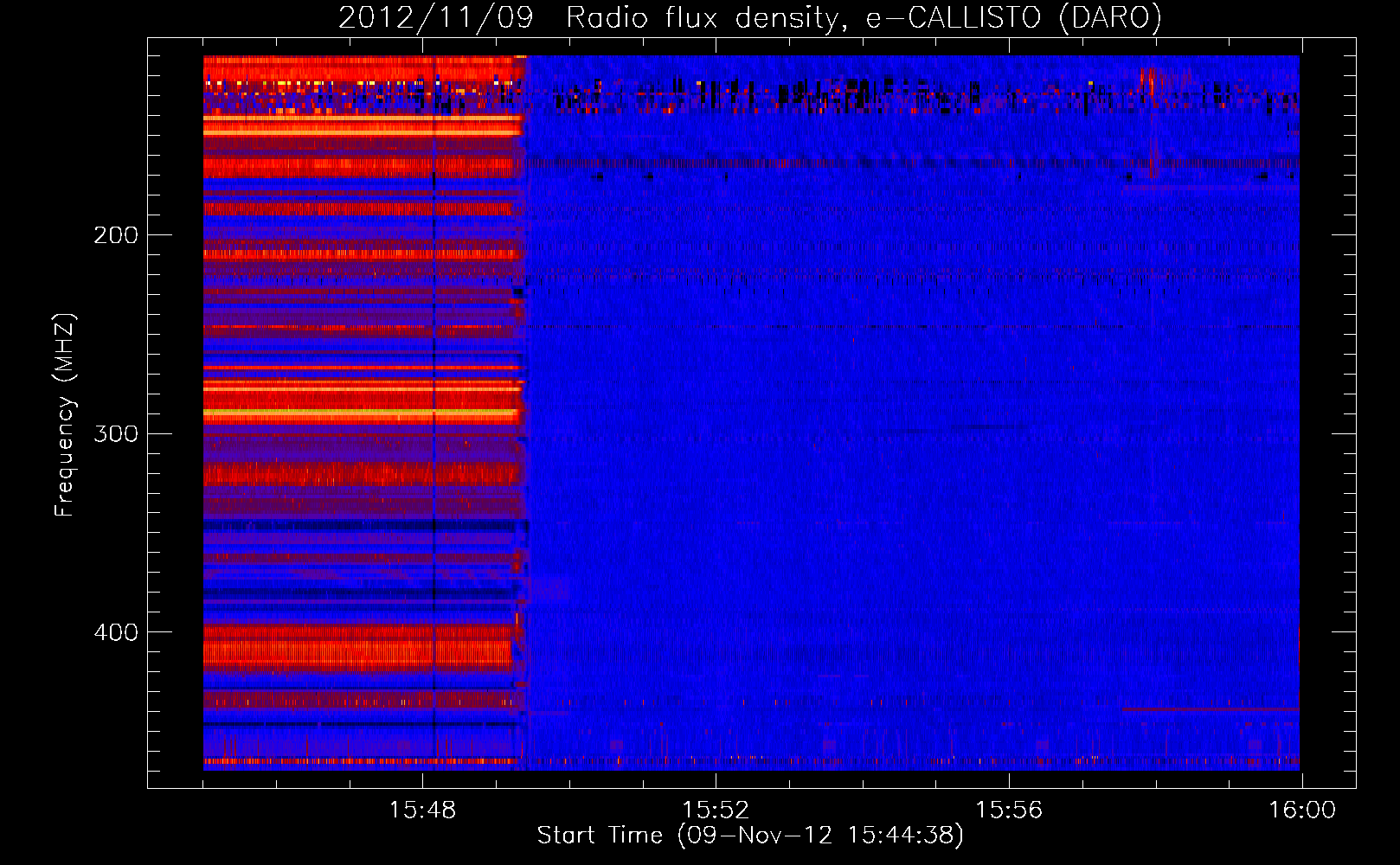Click the 15:56 time tick label
Image resolution: width=1400 pixels, height=865 pixels.
tap(1009, 811)
